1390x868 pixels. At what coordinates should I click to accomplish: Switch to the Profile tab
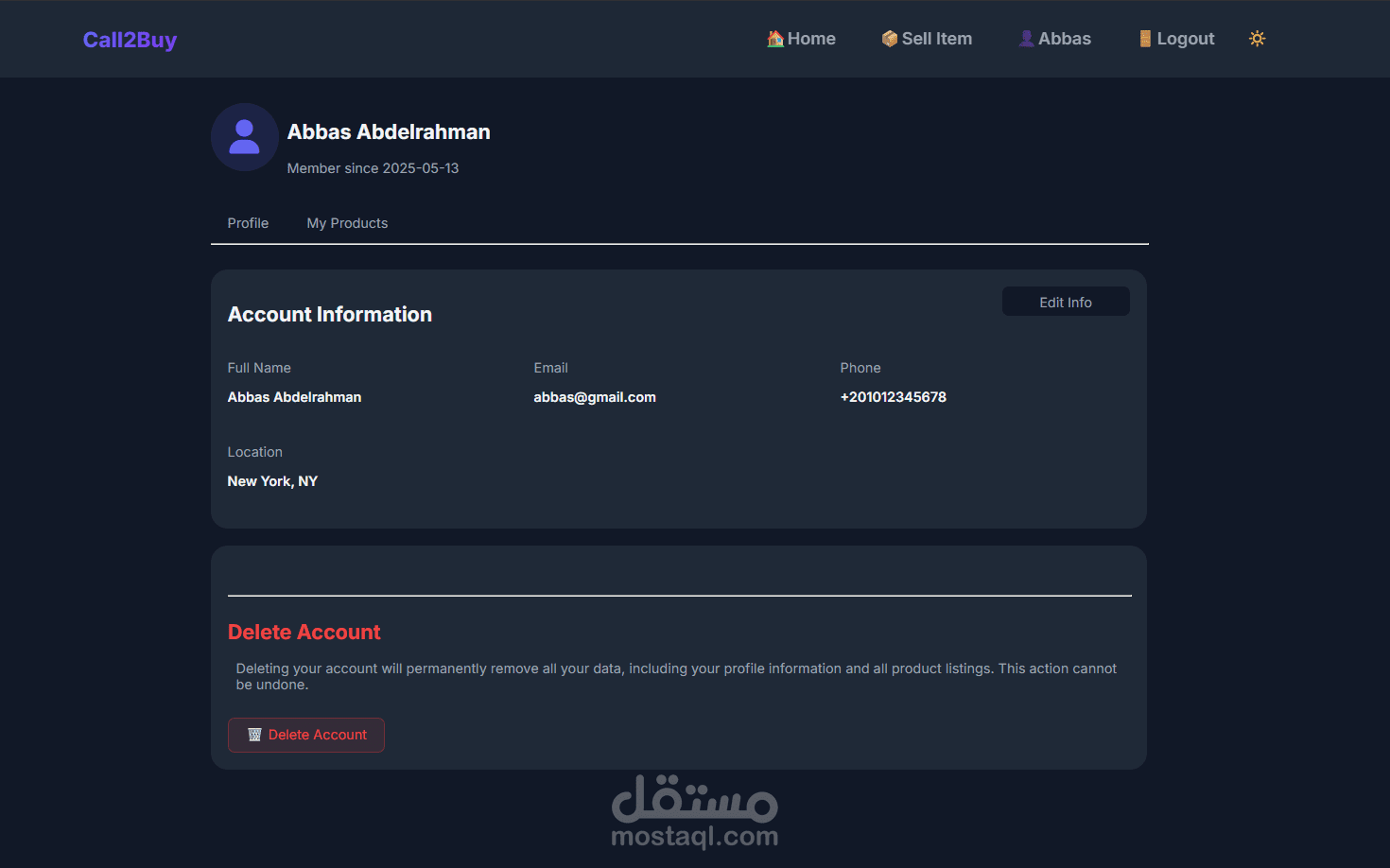point(248,223)
